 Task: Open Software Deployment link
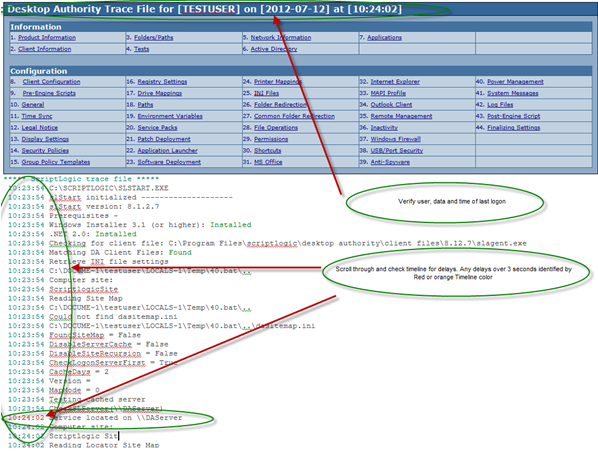tap(169, 162)
